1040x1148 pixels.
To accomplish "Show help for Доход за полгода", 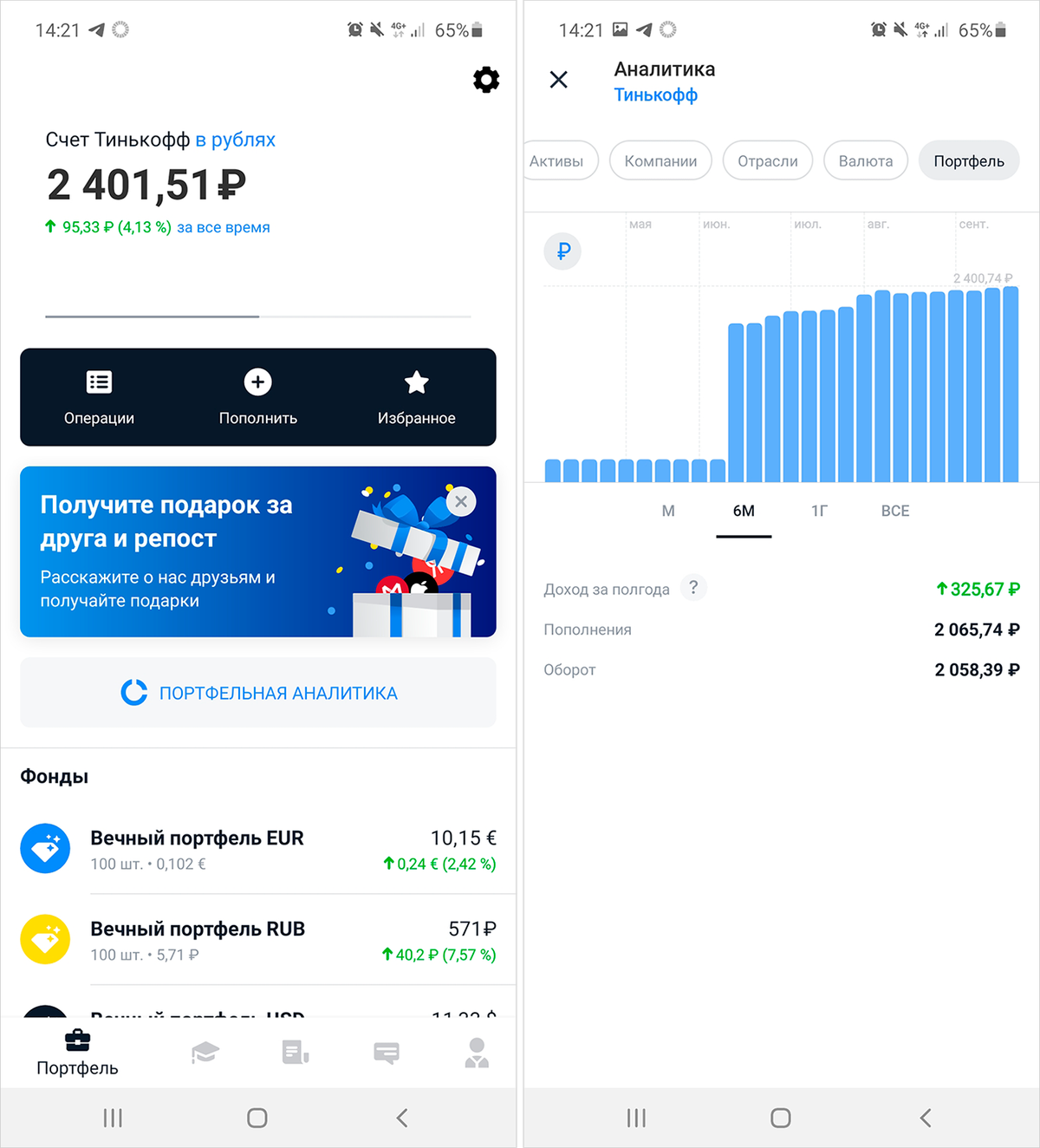I will point(693,588).
